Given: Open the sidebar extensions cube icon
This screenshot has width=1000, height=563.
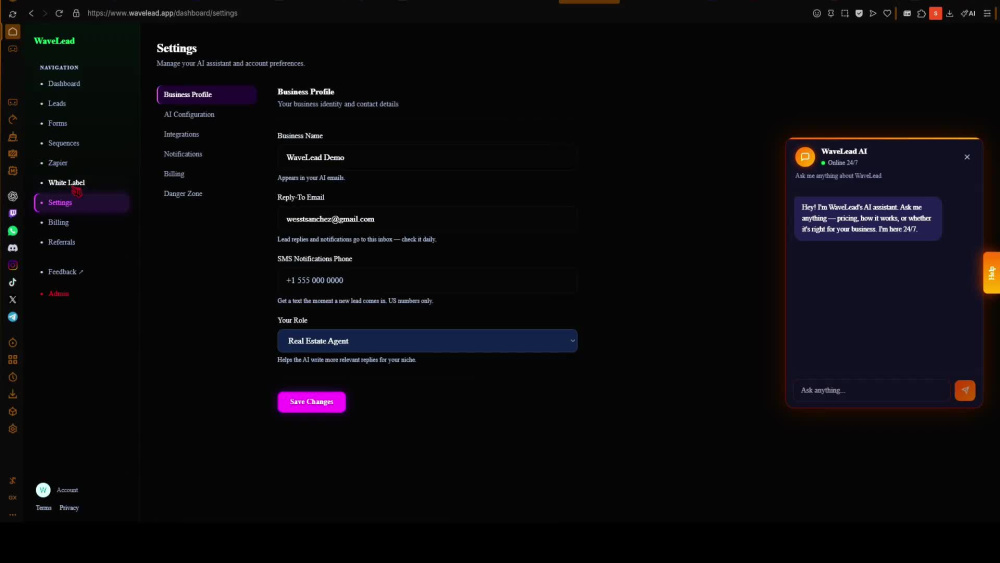Looking at the screenshot, I should point(13,412).
